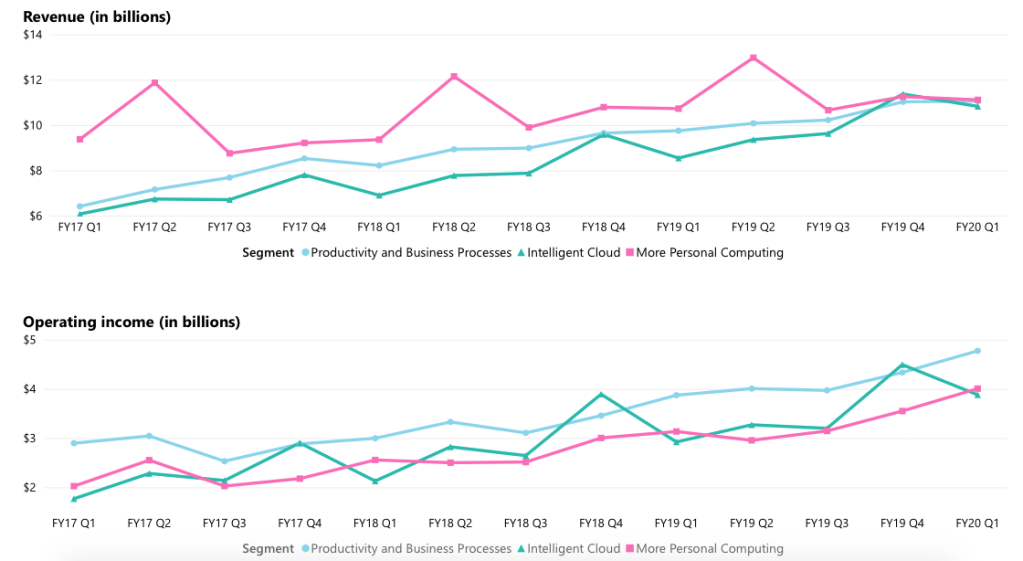Click Intelligent Cloud triangle marker in revenue legend
The width and height of the screenshot is (1023, 561).
pos(520,253)
